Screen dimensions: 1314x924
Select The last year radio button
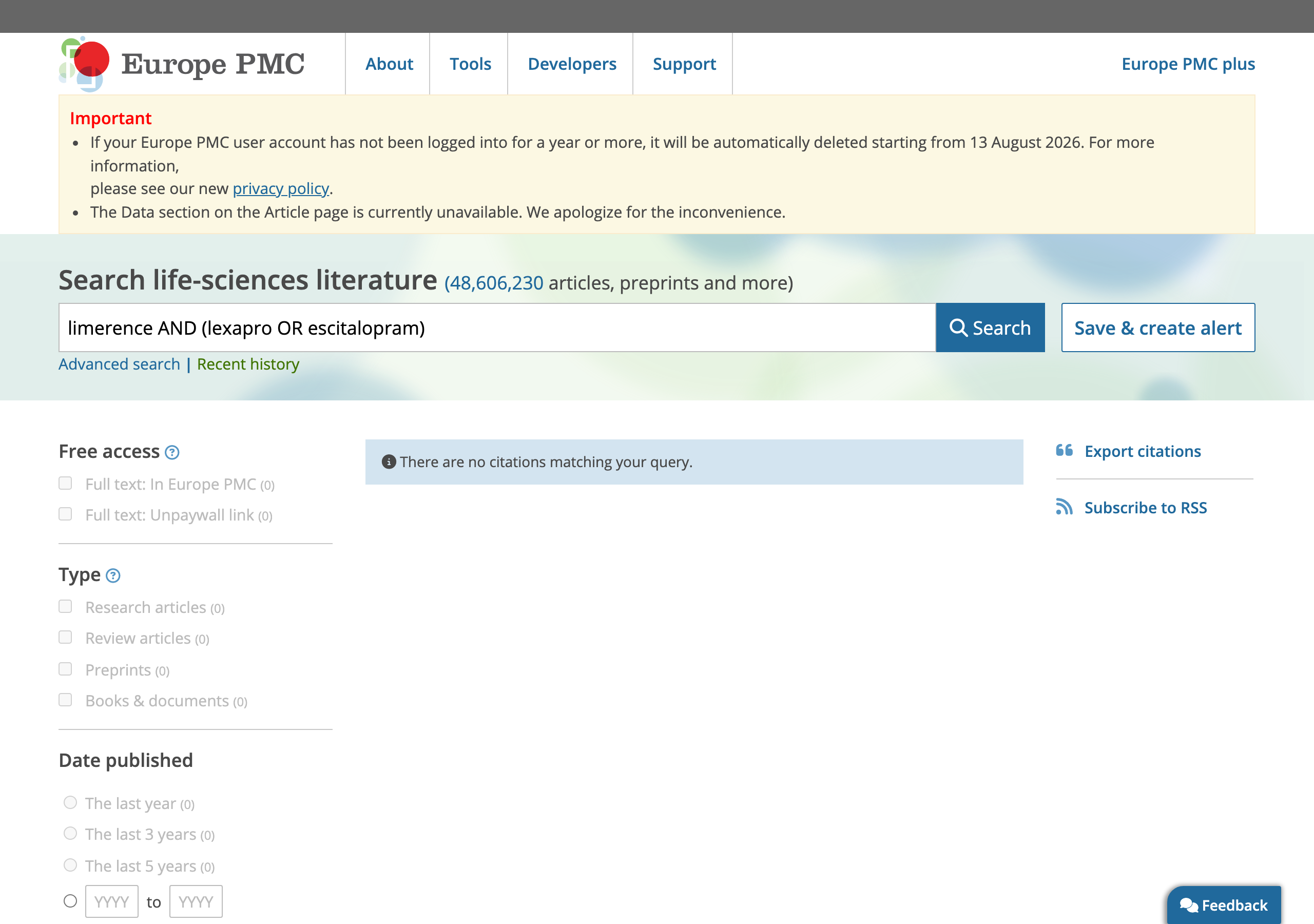pos(70,802)
